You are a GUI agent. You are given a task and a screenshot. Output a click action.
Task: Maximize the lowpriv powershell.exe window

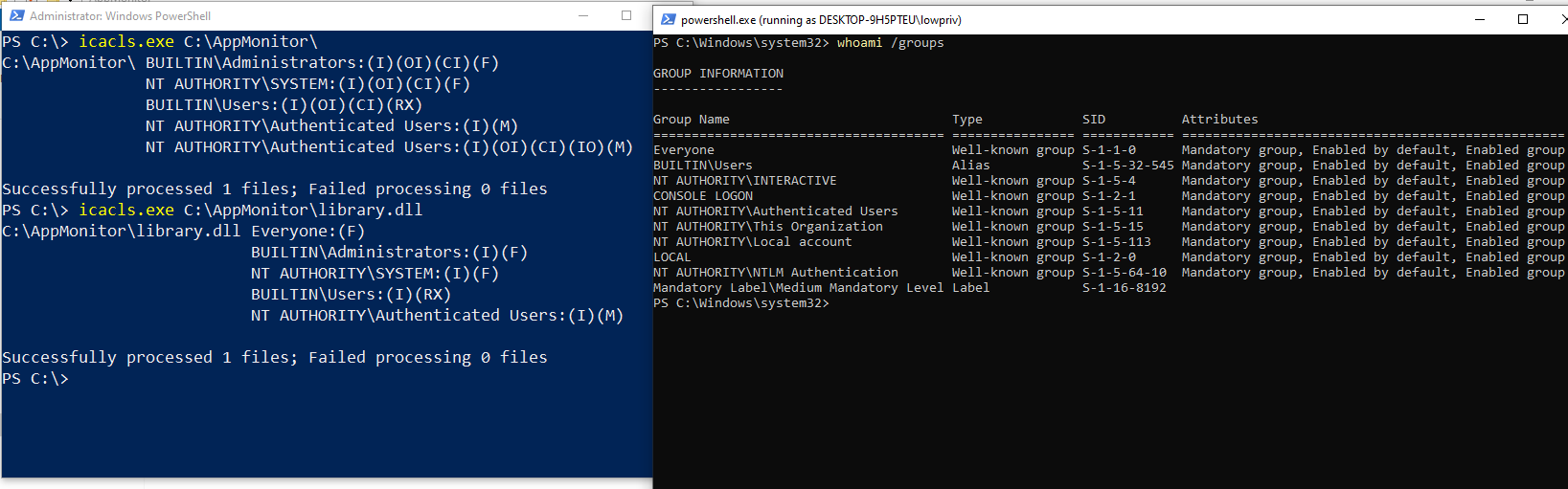1523,19
